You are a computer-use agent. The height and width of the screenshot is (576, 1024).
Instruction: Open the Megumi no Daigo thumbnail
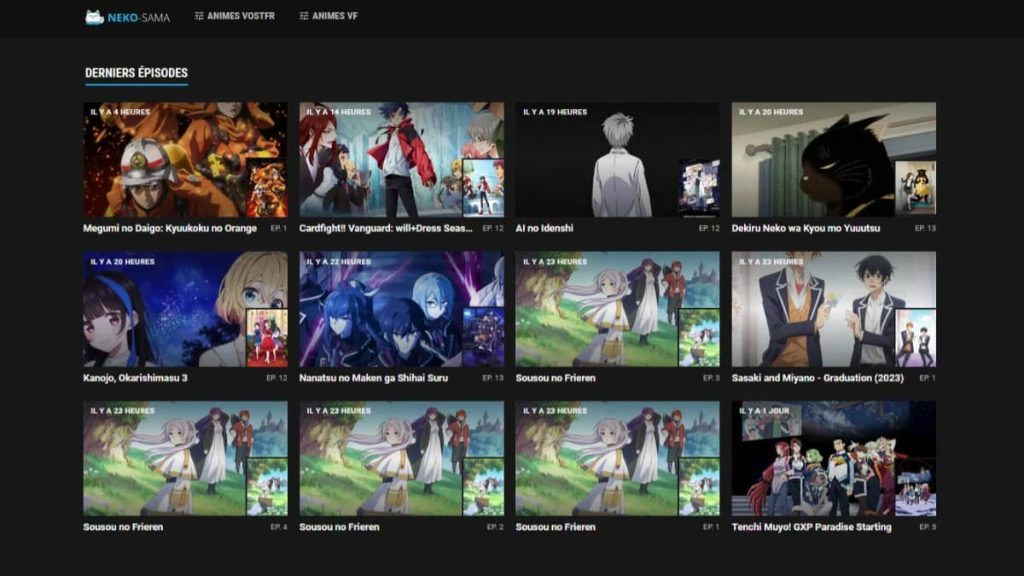[185, 159]
